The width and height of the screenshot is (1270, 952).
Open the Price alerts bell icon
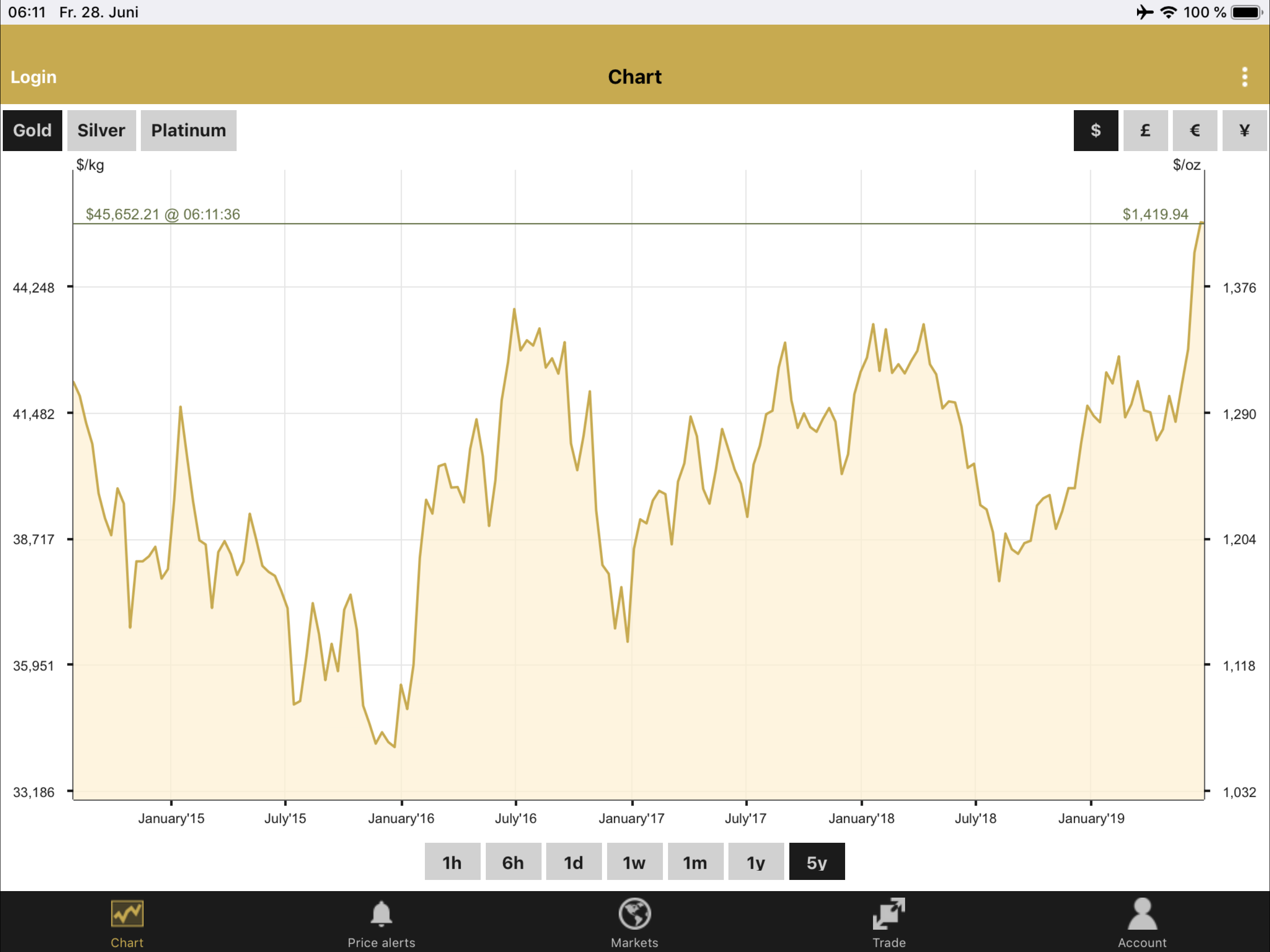pos(381,913)
